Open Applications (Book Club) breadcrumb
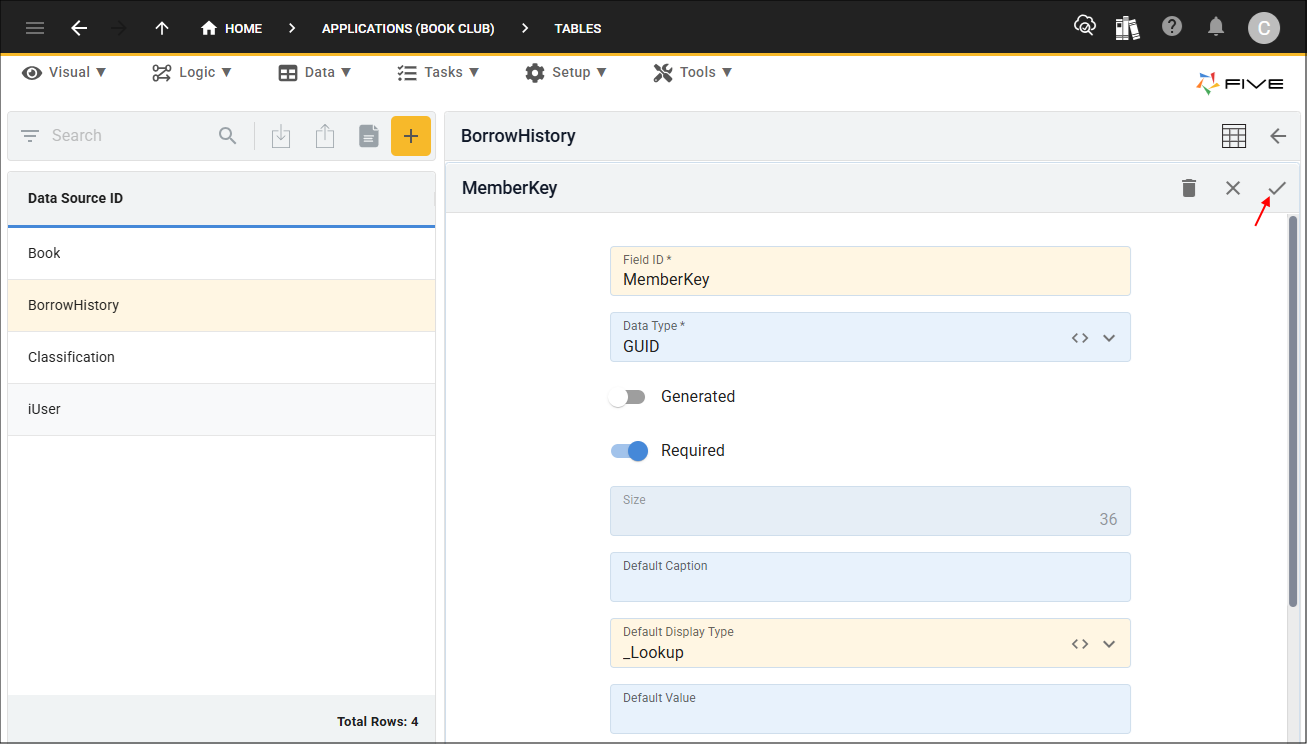Image resolution: width=1307 pixels, height=744 pixels. [x=408, y=28]
